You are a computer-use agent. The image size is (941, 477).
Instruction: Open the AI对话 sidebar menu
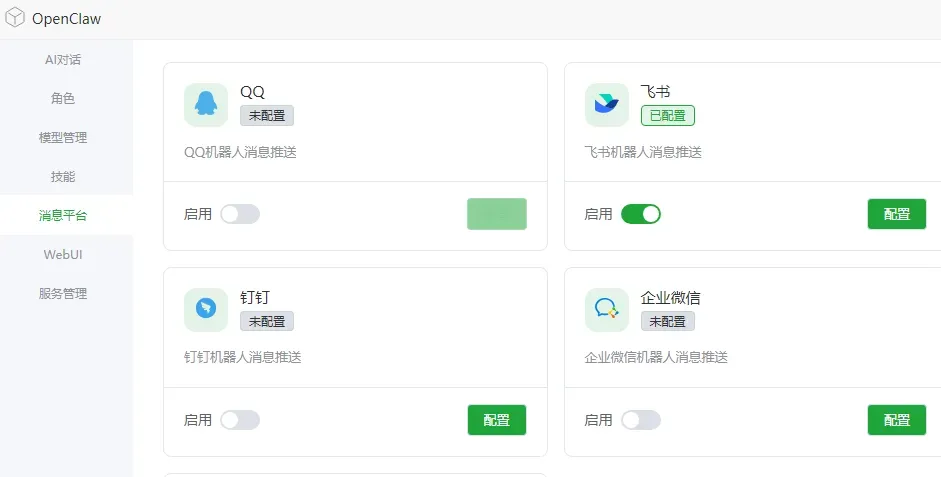point(63,59)
